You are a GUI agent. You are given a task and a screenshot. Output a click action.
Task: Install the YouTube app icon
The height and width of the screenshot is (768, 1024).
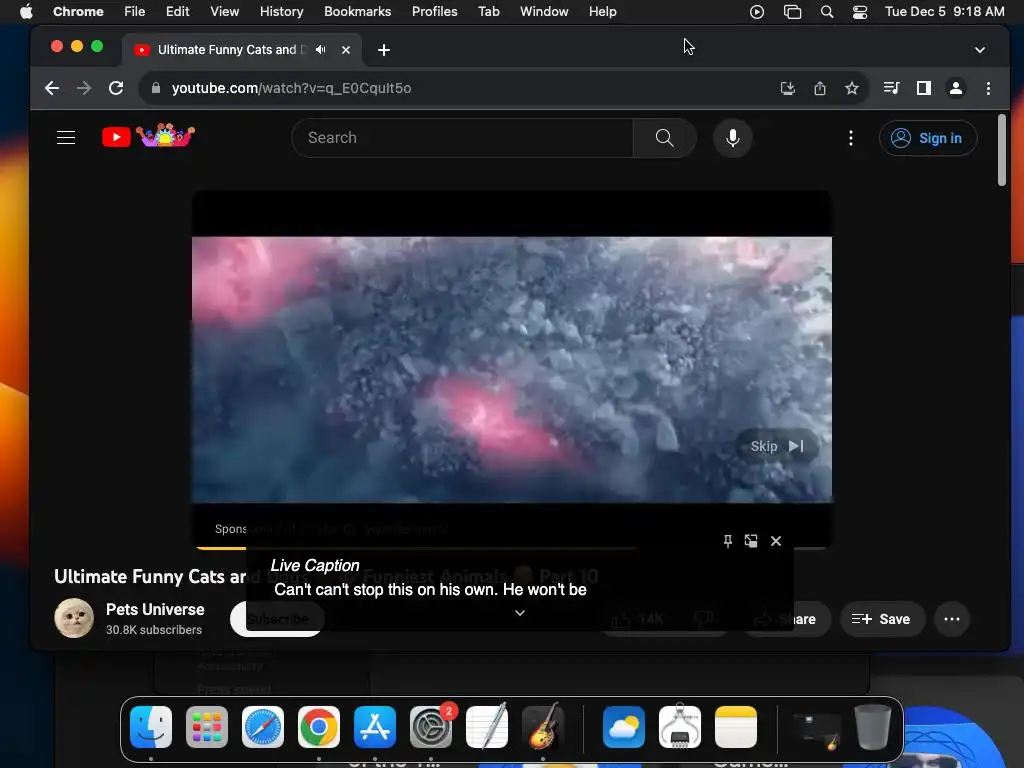point(788,88)
